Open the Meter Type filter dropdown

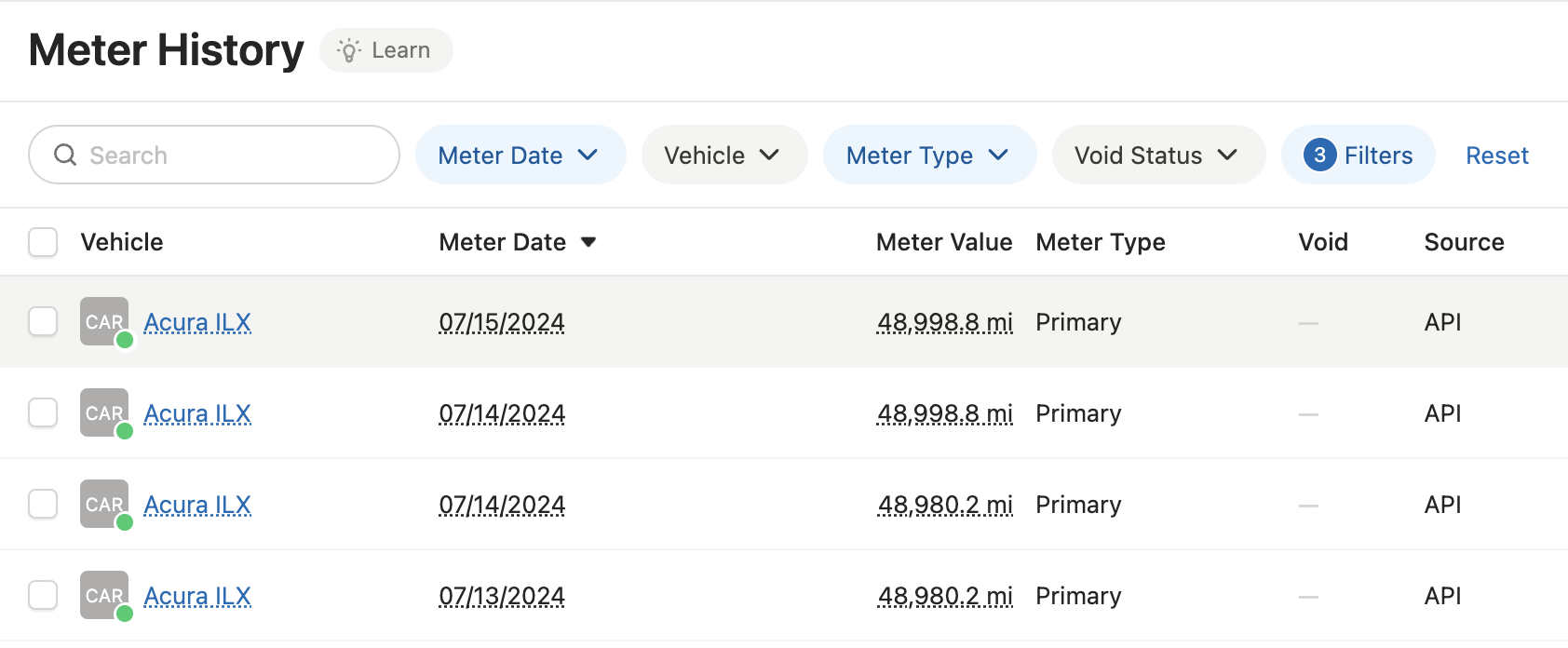[928, 155]
